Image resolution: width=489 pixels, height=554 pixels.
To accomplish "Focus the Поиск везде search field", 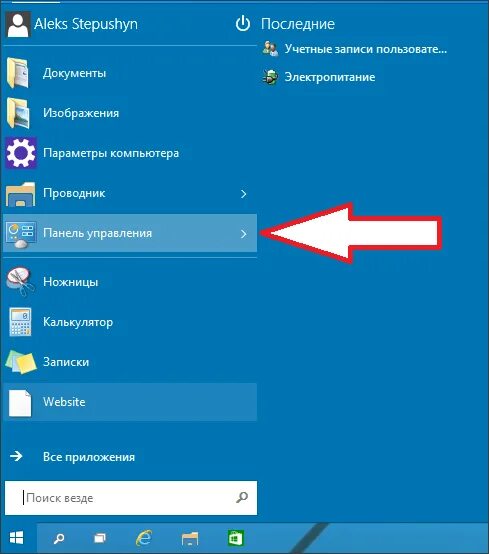I will [x=131, y=498].
